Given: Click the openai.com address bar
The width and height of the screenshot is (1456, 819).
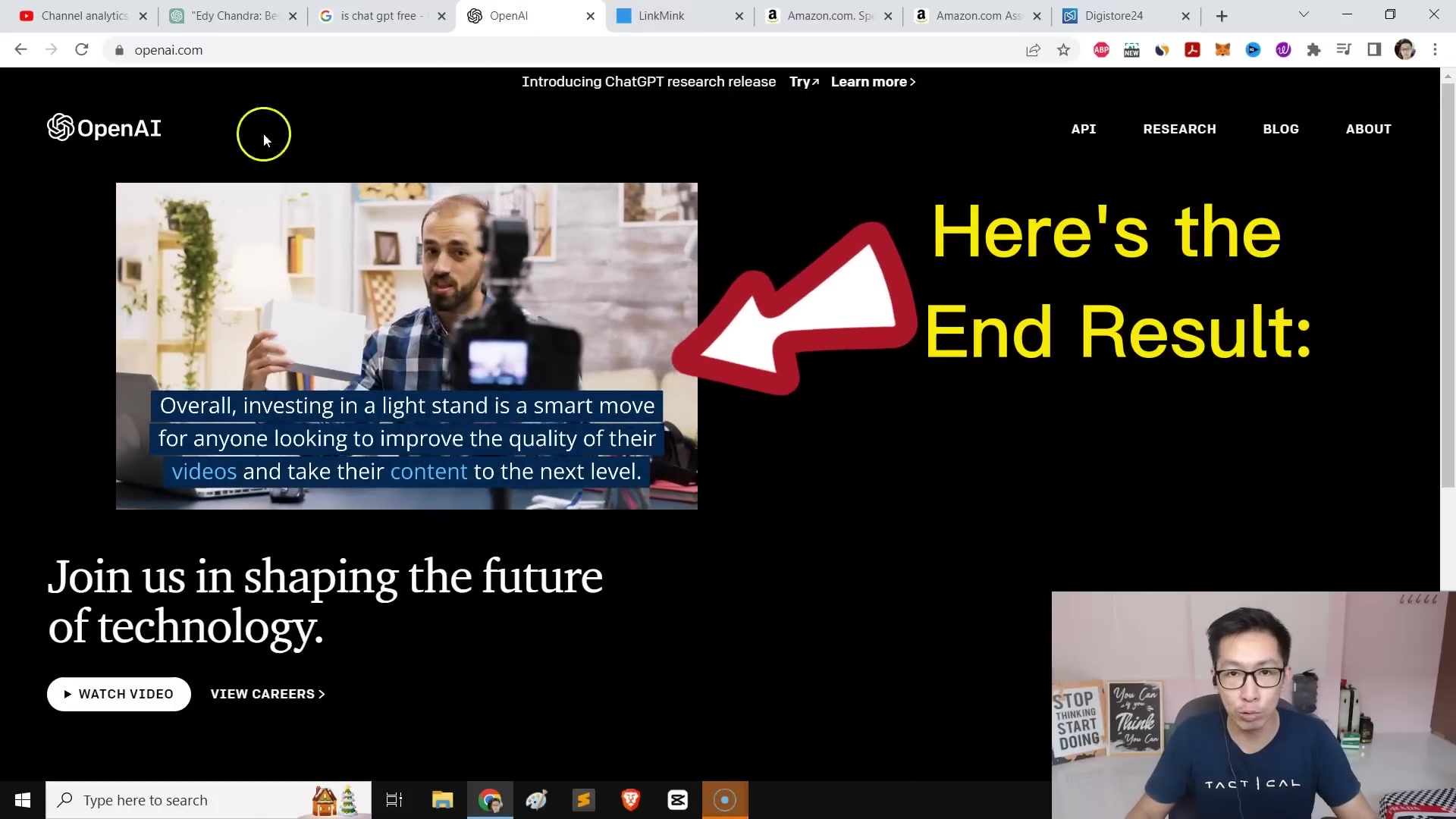Looking at the screenshot, I should click(x=561, y=50).
